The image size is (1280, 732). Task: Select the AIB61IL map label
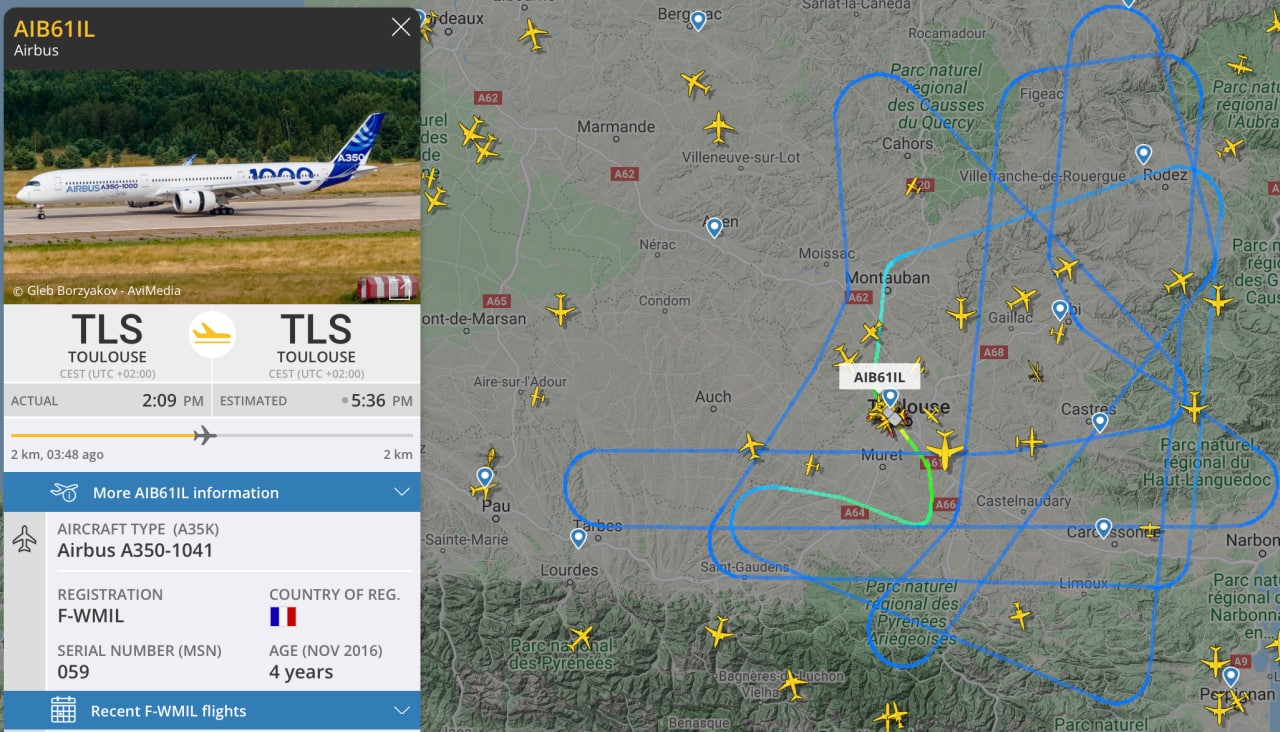[879, 377]
